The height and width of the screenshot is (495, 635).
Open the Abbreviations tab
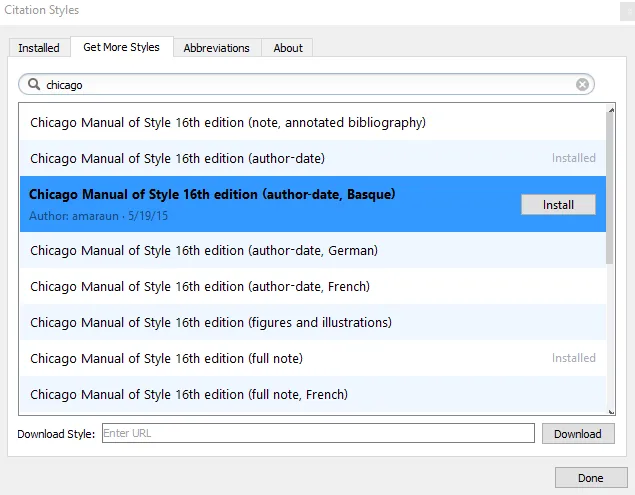click(x=218, y=48)
